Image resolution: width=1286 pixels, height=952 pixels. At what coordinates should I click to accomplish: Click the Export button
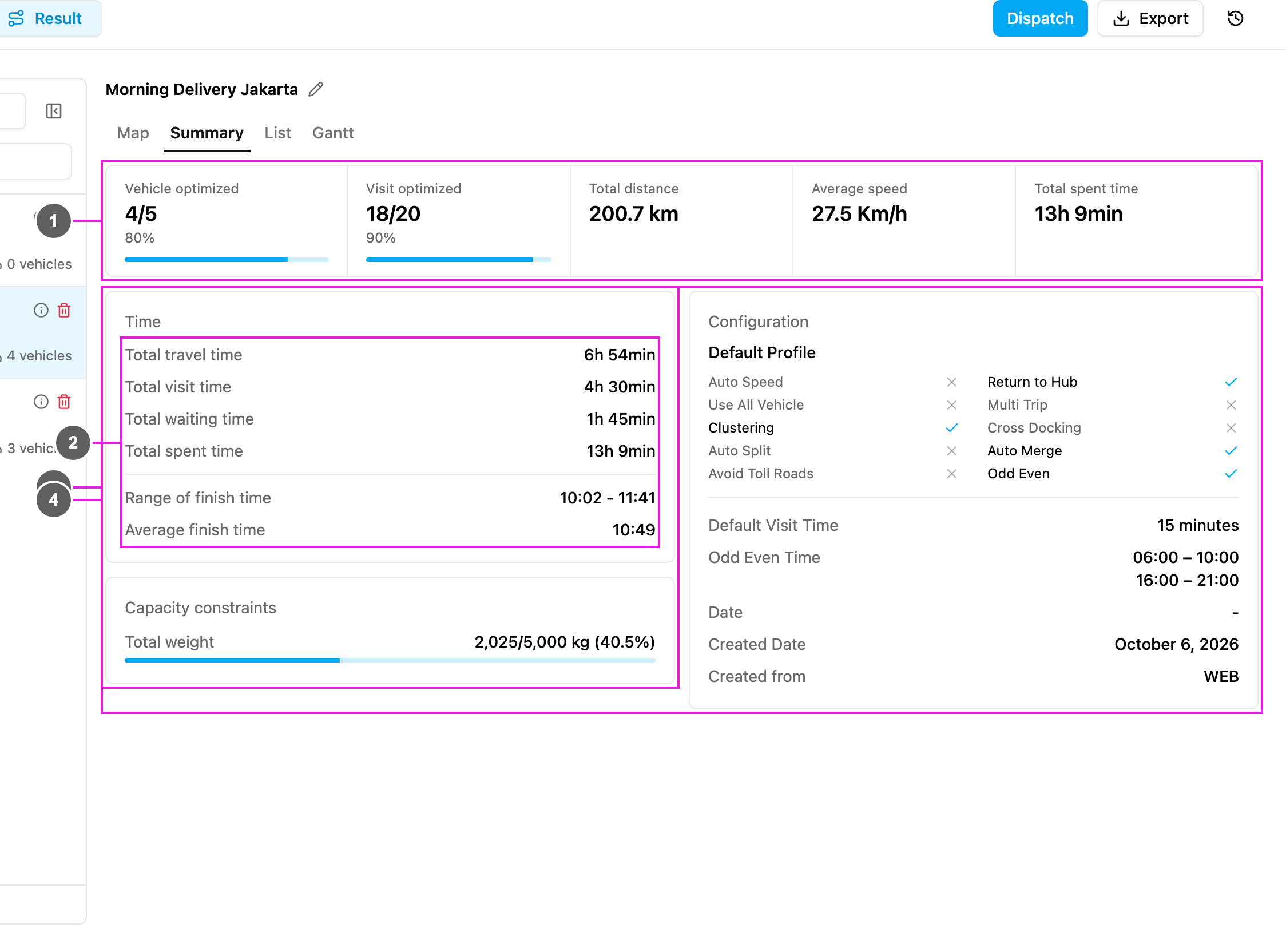coord(1150,18)
